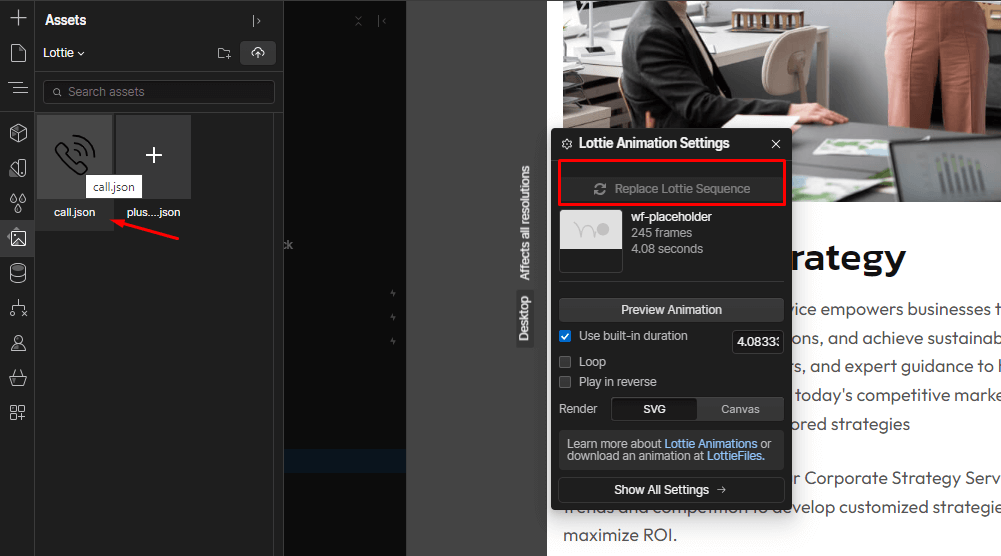The width and height of the screenshot is (1001, 556).
Task: Collapse the Assets panel with arrow icon
Action: (x=257, y=21)
